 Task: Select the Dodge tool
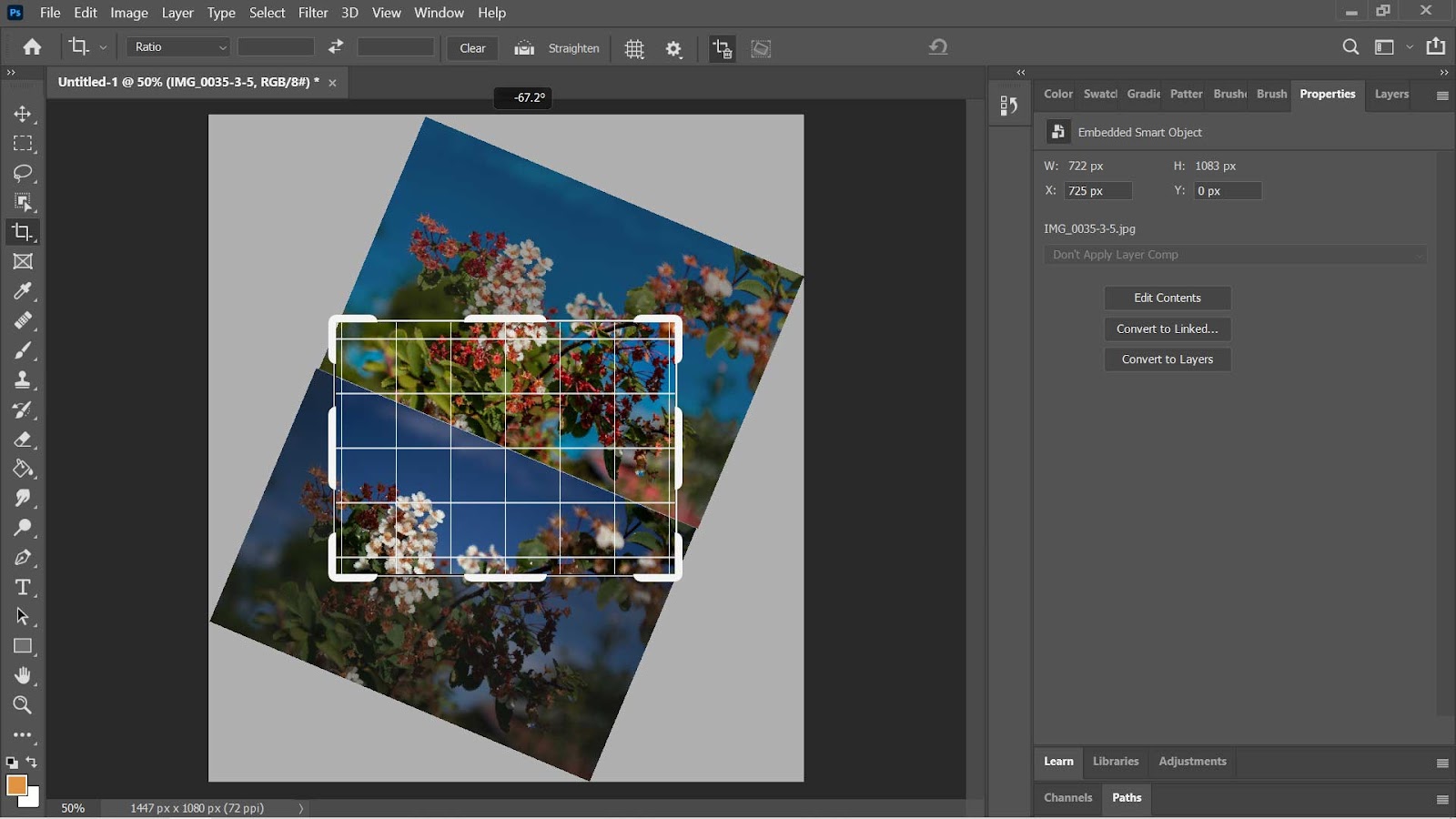[23, 528]
